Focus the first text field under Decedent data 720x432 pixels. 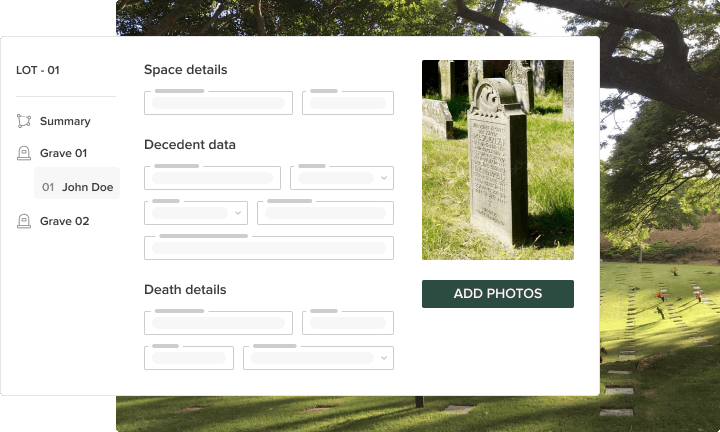click(212, 178)
